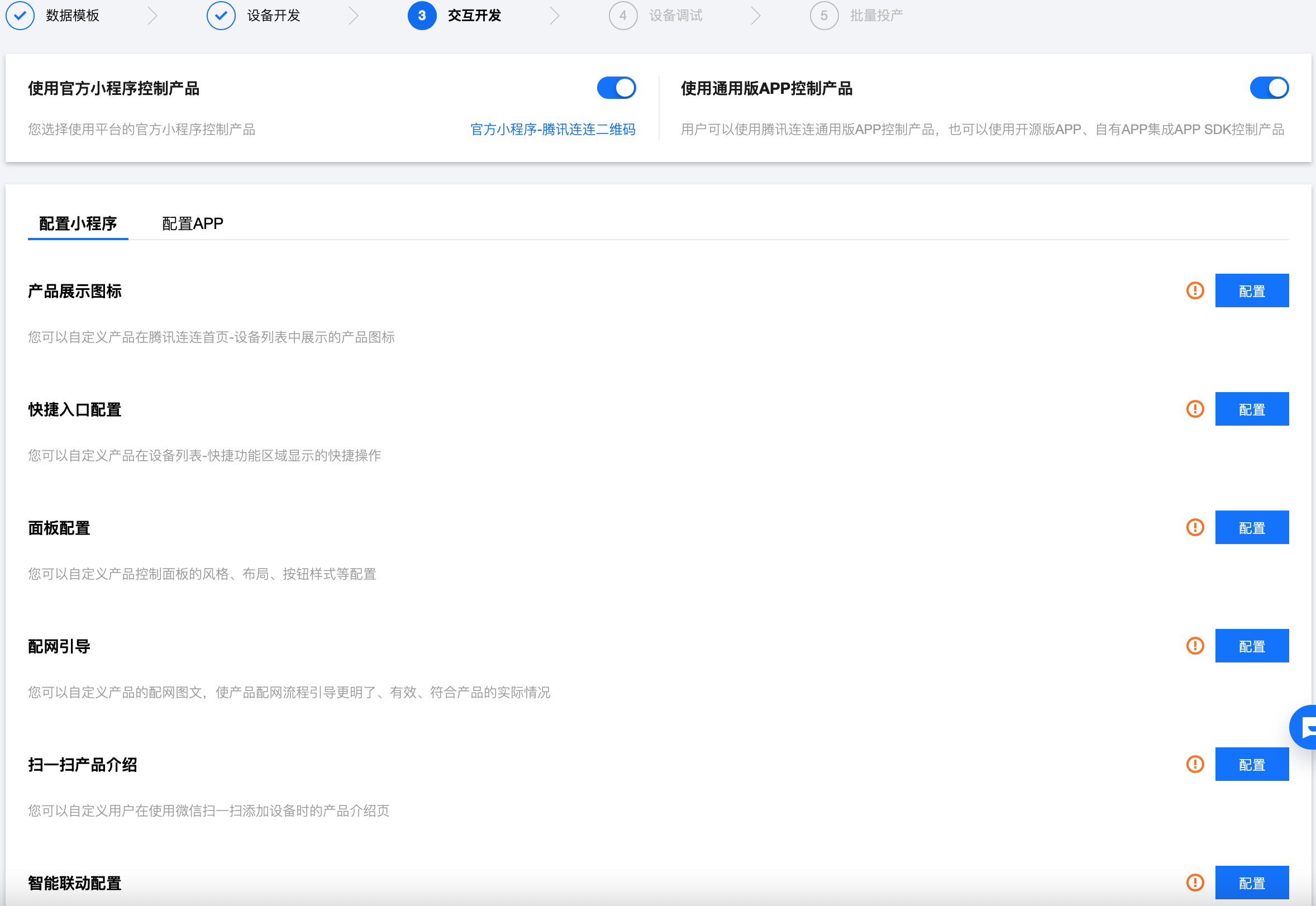This screenshot has height=906, width=1316.
Task: Click 配置 button for 配网引导
Action: [1251, 646]
